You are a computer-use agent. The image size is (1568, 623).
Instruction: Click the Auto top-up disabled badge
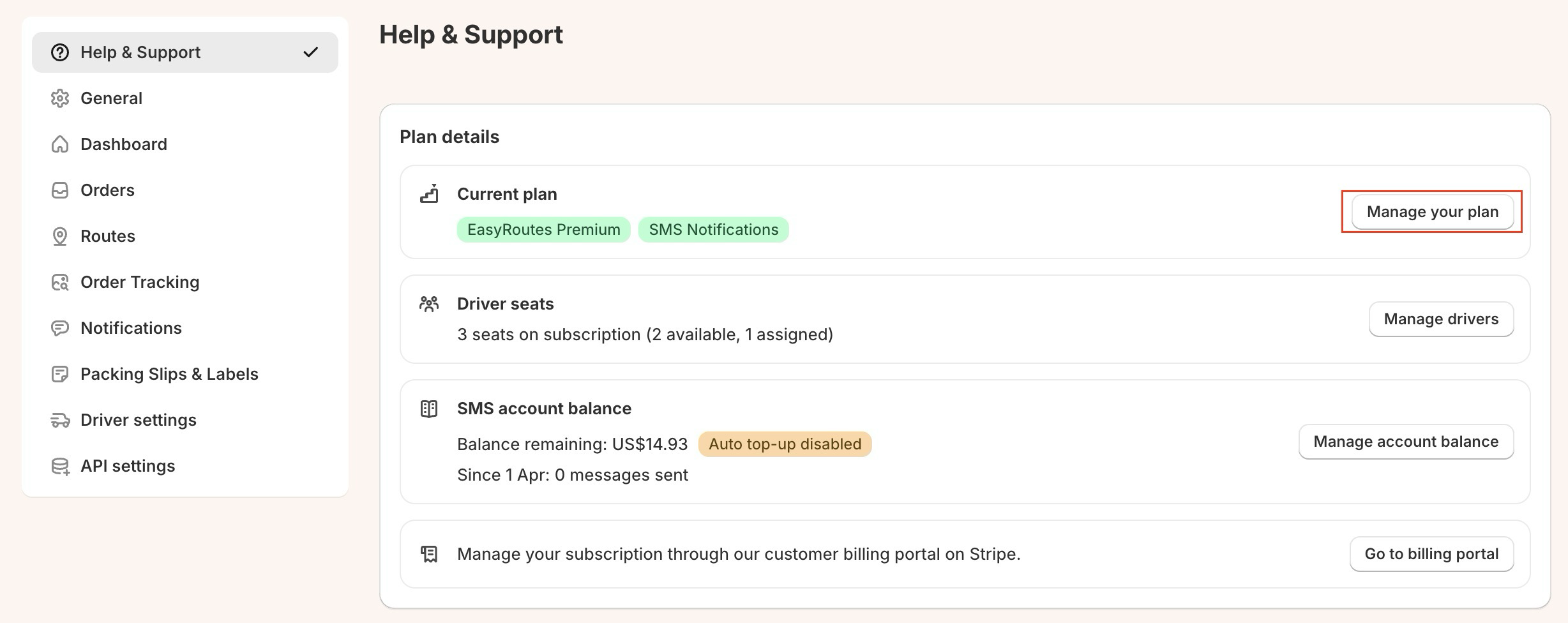(785, 444)
